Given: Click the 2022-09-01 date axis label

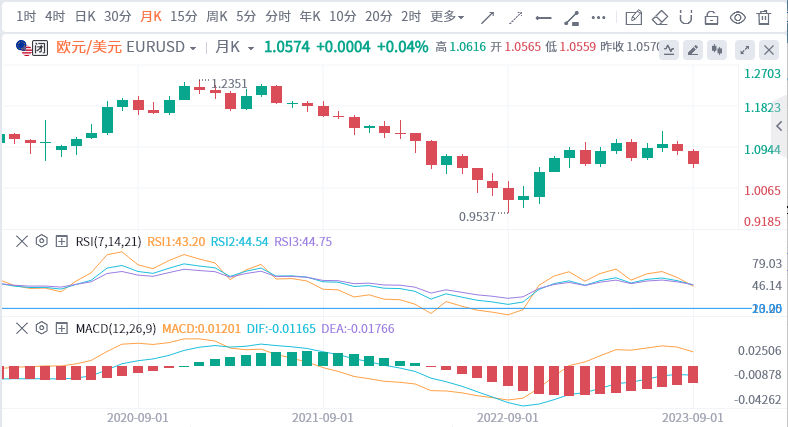Looking at the screenshot, I should [508, 418].
